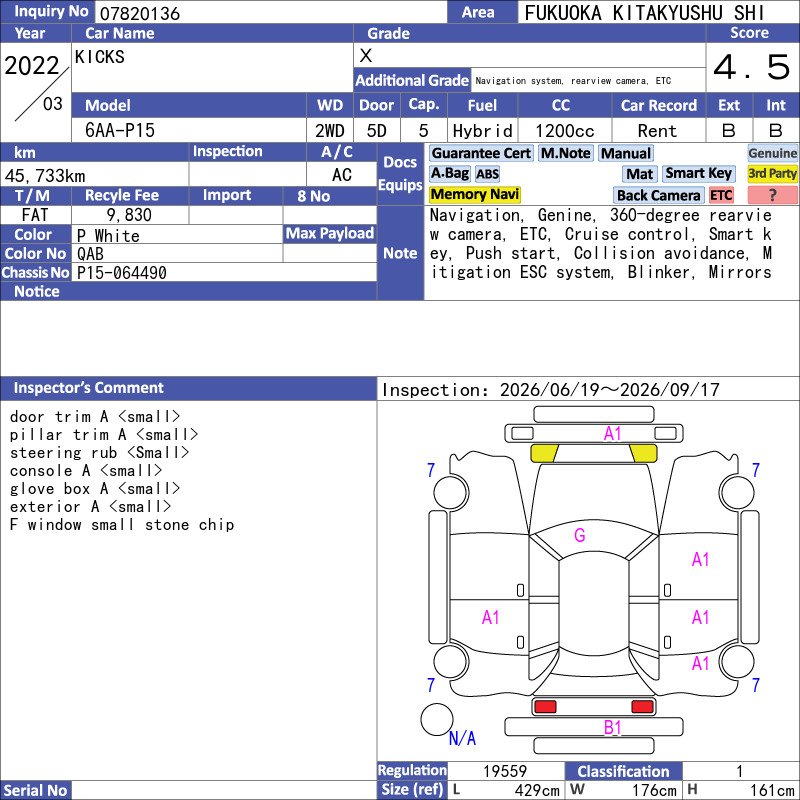Click the Guarantee Cert badge

[481, 154]
